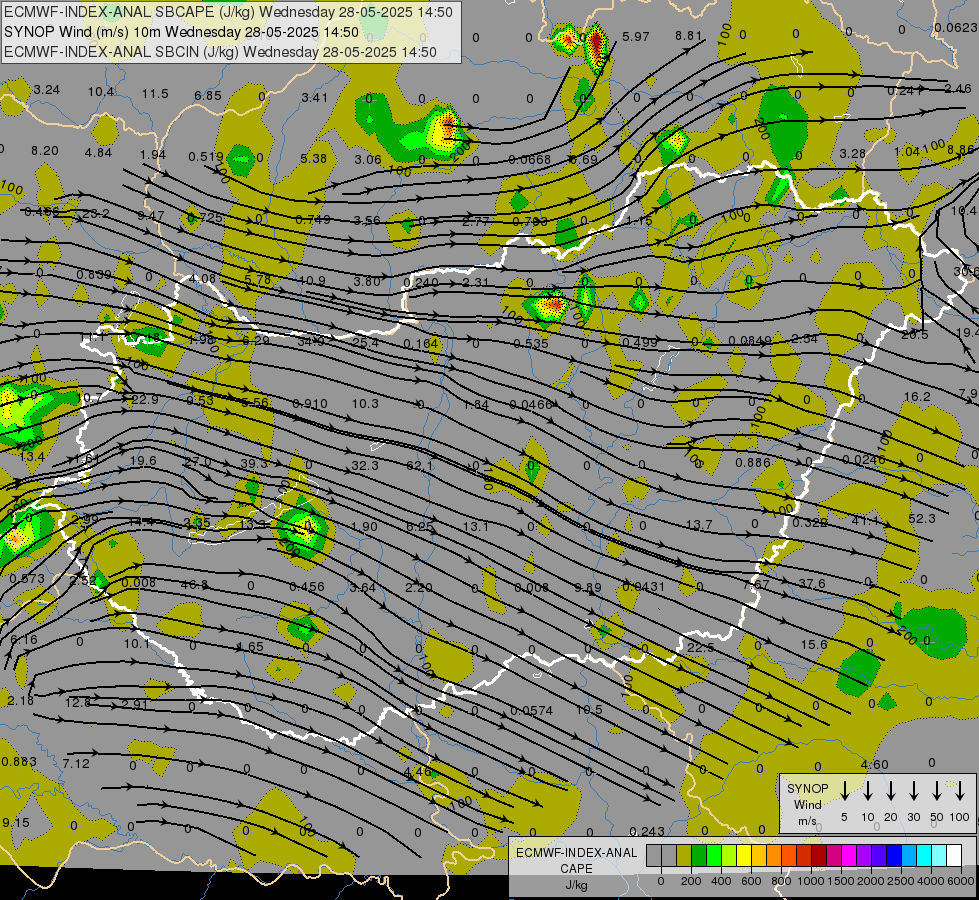
Task: Click the 16.2 value on the map
Action: pyautogui.click(x=917, y=397)
